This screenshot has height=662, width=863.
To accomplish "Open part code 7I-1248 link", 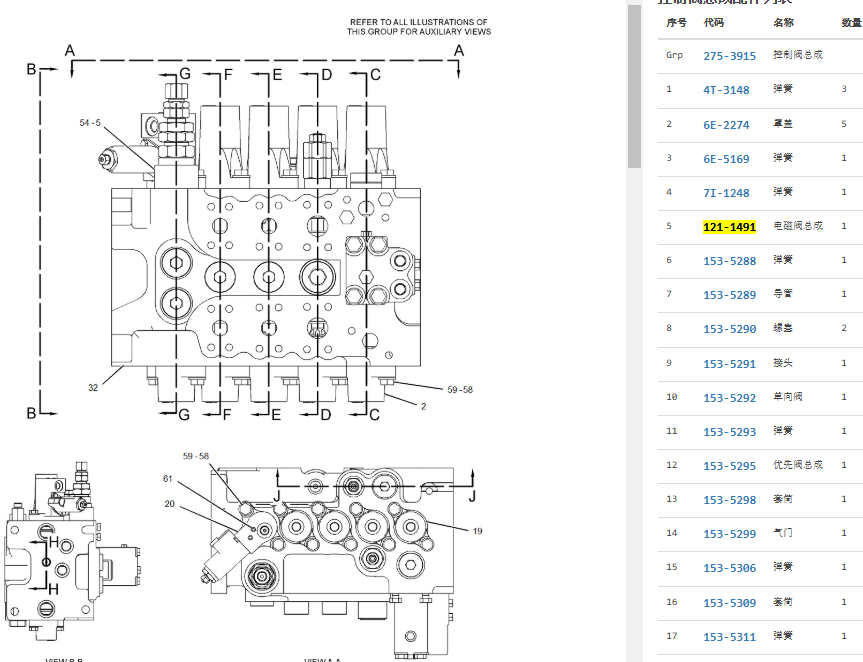I will 726,193.
